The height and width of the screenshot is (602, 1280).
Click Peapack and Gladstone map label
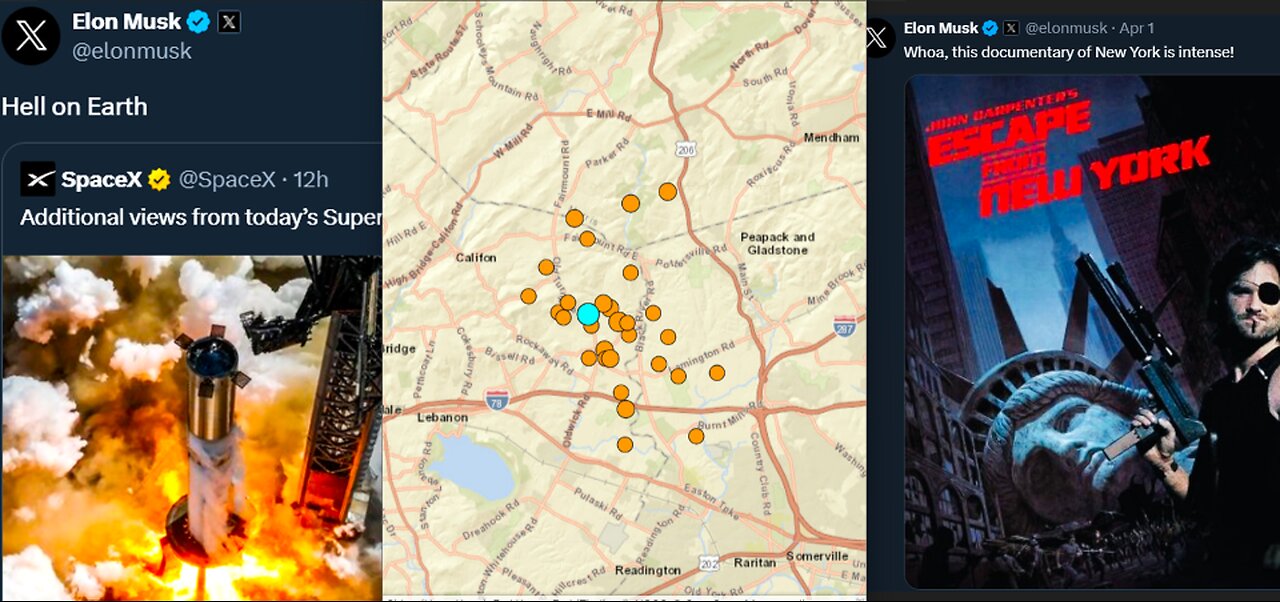[x=777, y=243]
